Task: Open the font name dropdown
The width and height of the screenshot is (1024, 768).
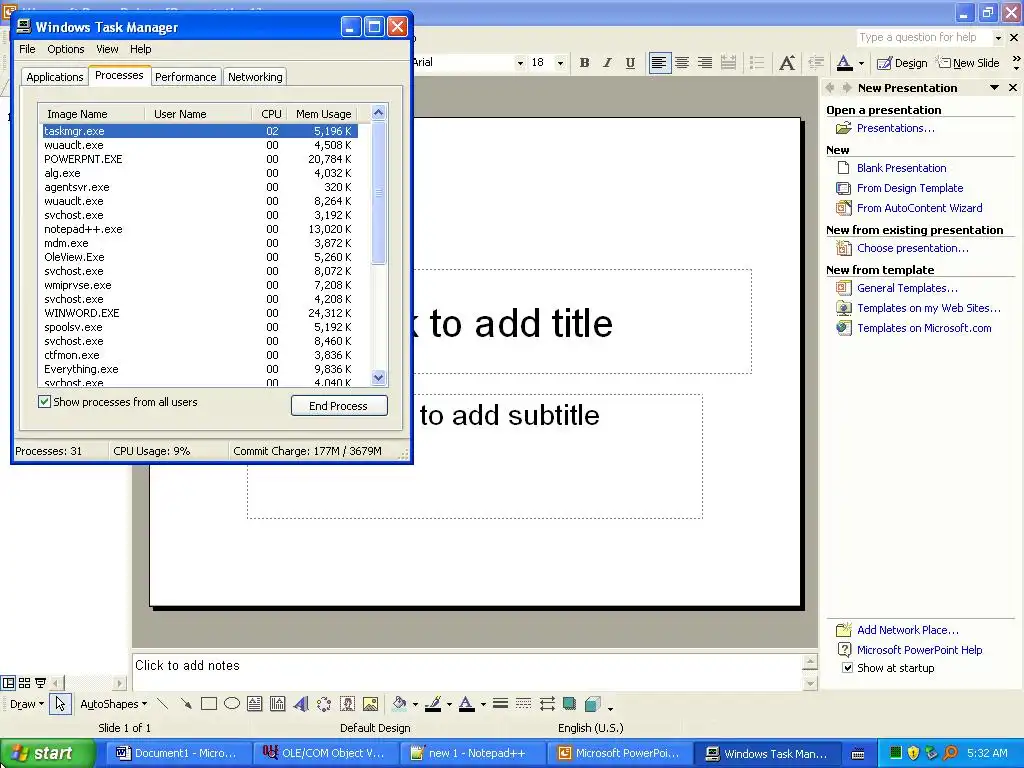Action: tap(520, 63)
